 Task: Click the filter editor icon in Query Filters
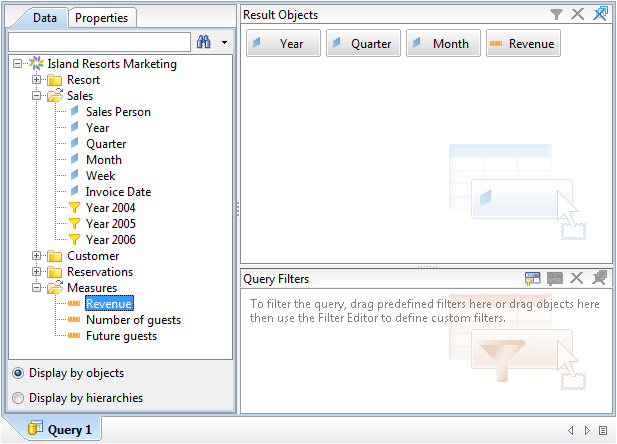[x=532, y=279]
